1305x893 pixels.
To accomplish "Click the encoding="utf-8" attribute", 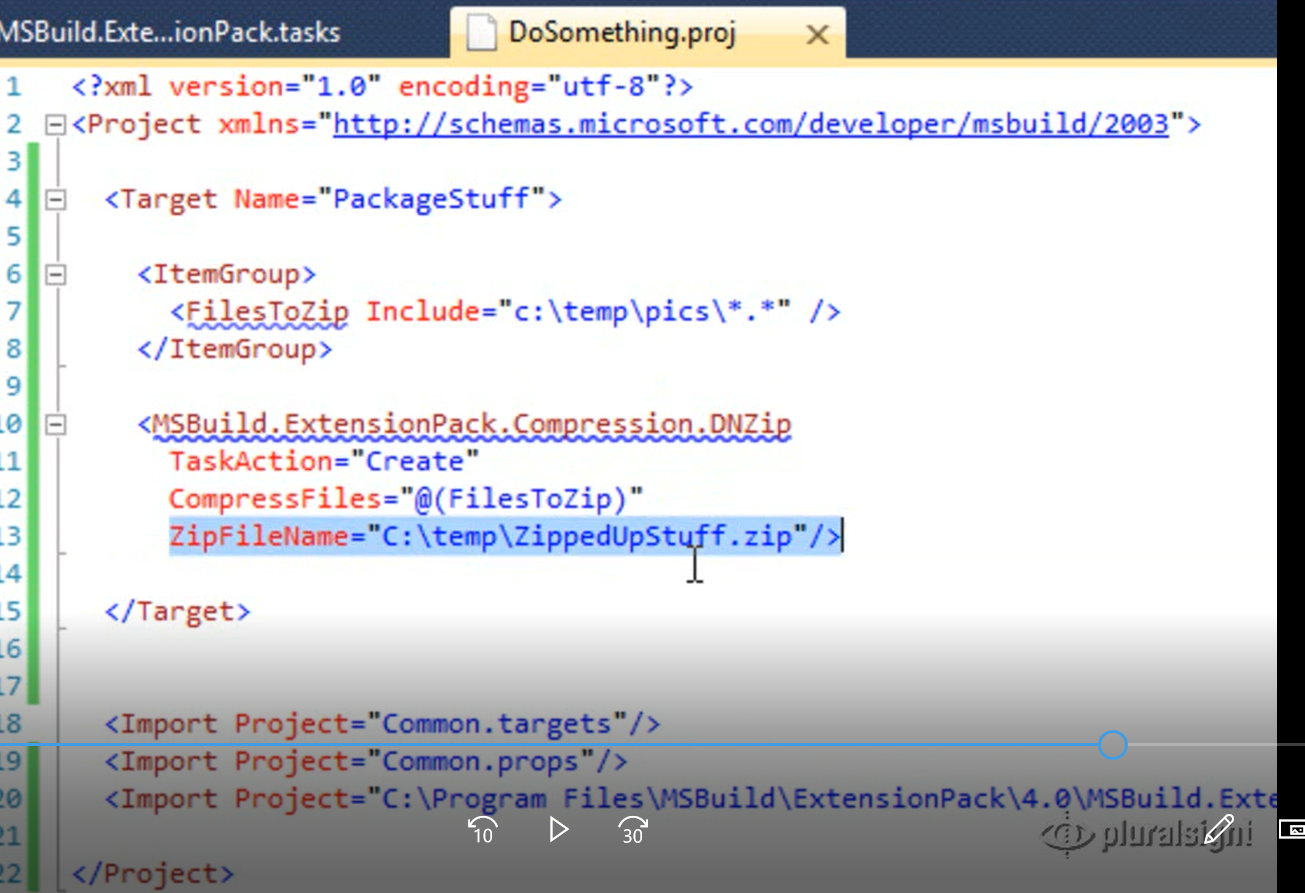I will pyautogui.click(x=529, y=87).
